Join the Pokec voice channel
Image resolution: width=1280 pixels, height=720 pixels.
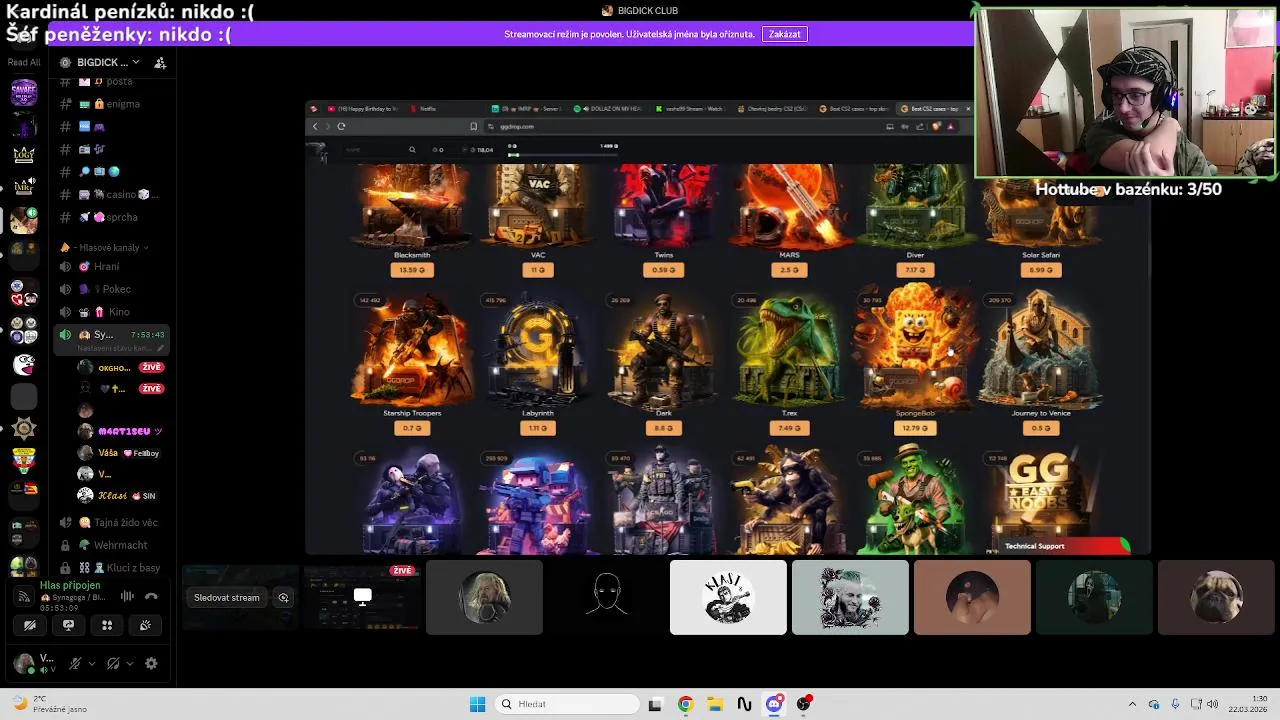click(112, 289)
